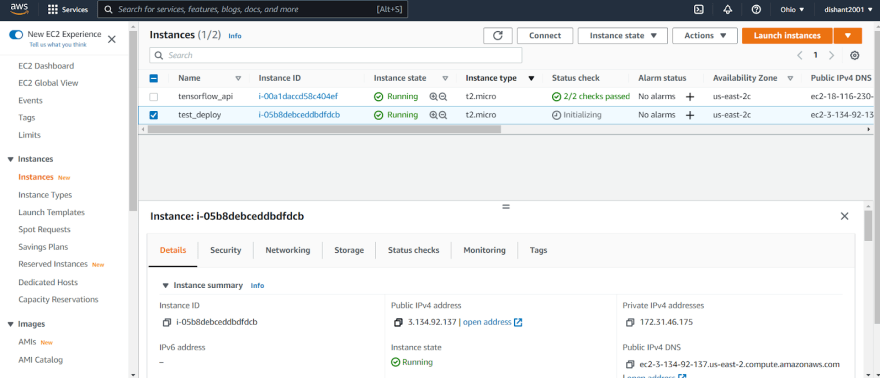Close the instance details panel

[844, 216]
